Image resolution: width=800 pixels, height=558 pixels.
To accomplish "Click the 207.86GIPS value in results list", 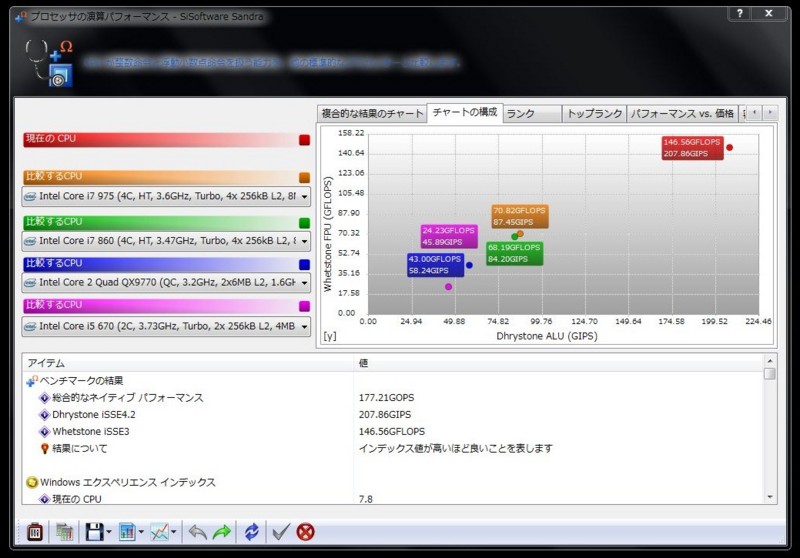I will coord(385,415).
